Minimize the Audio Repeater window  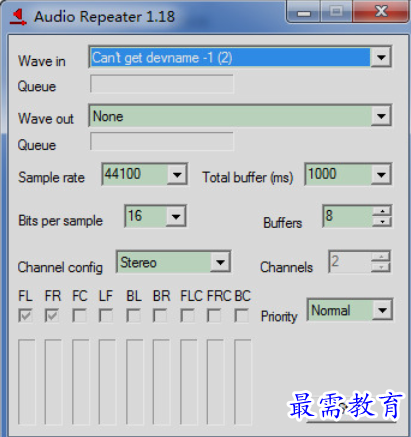pyautogui.click(x=304, y=12)
